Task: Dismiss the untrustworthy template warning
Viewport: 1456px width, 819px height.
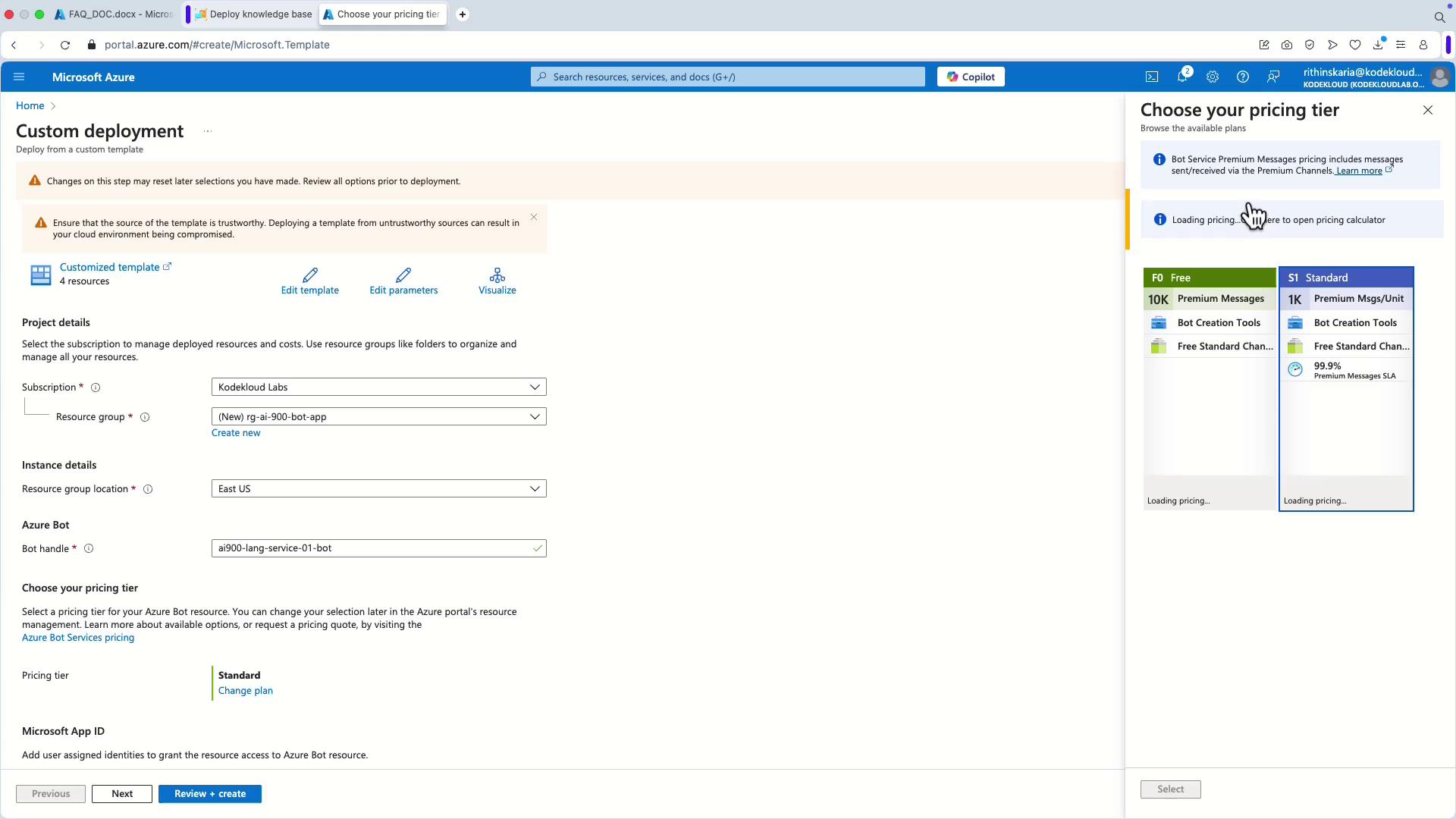Action: 534,218
